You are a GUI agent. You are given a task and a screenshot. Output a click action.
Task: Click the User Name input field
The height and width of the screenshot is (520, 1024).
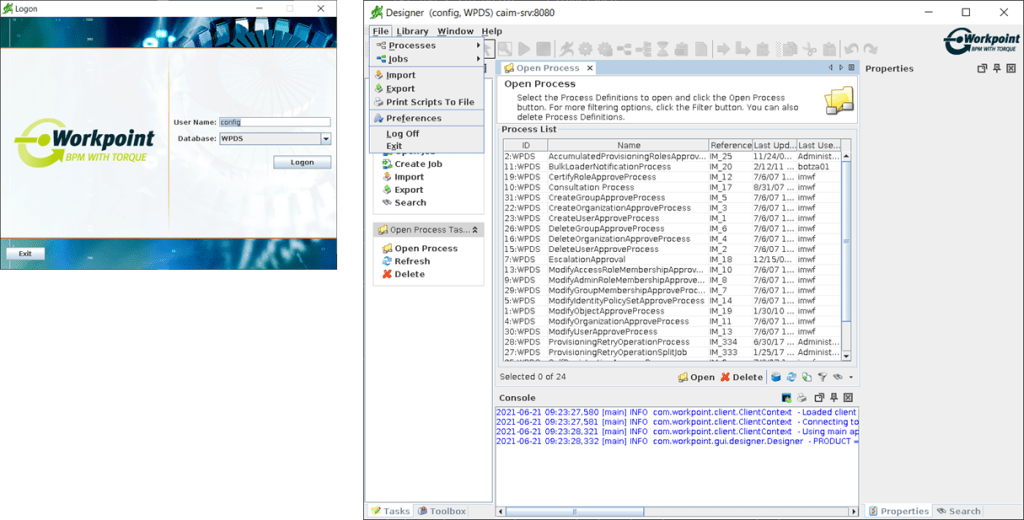point(274,122)
